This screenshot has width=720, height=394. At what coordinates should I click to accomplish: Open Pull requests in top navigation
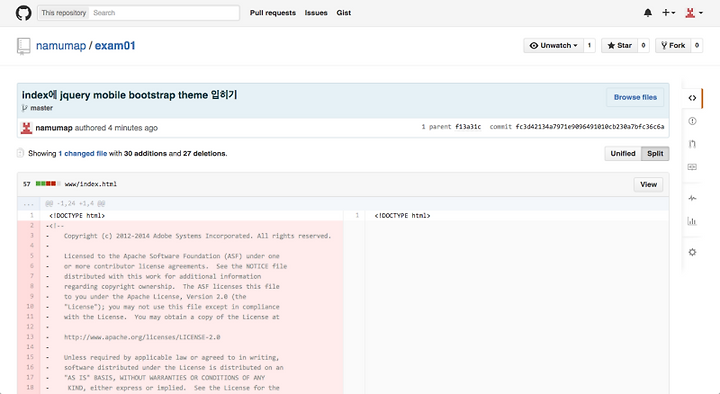(273, 13)
